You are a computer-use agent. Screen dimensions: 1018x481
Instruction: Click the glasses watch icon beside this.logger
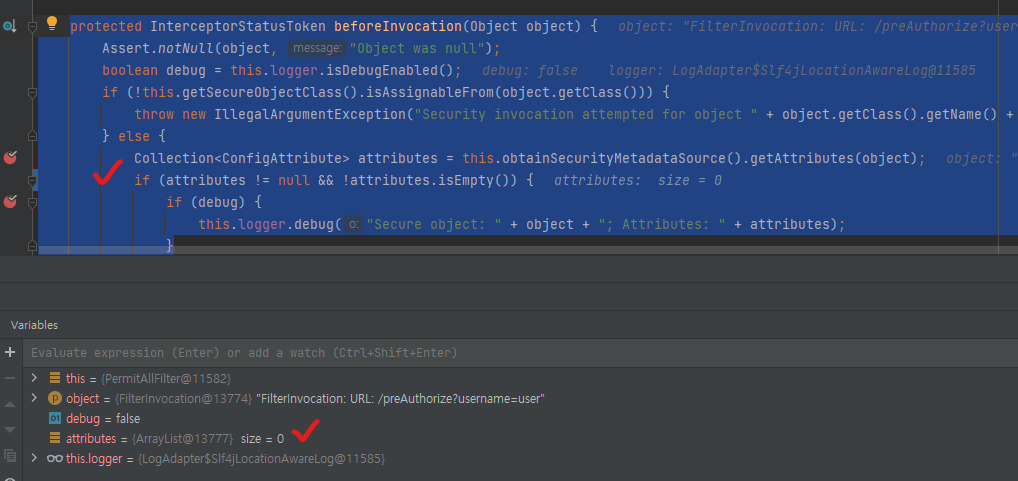coord(55,458)
